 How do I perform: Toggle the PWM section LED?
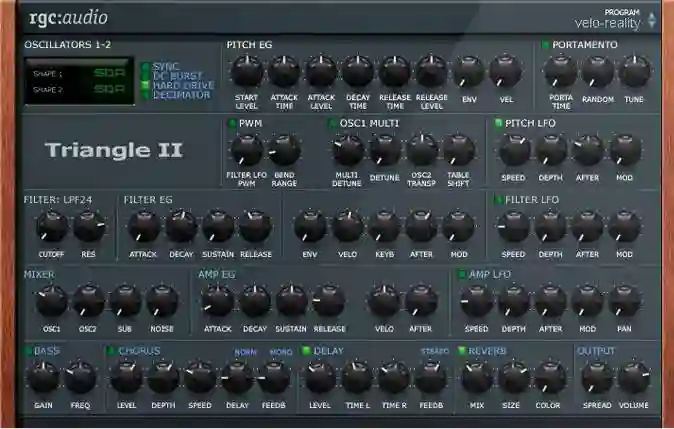(x=232, y=123)
